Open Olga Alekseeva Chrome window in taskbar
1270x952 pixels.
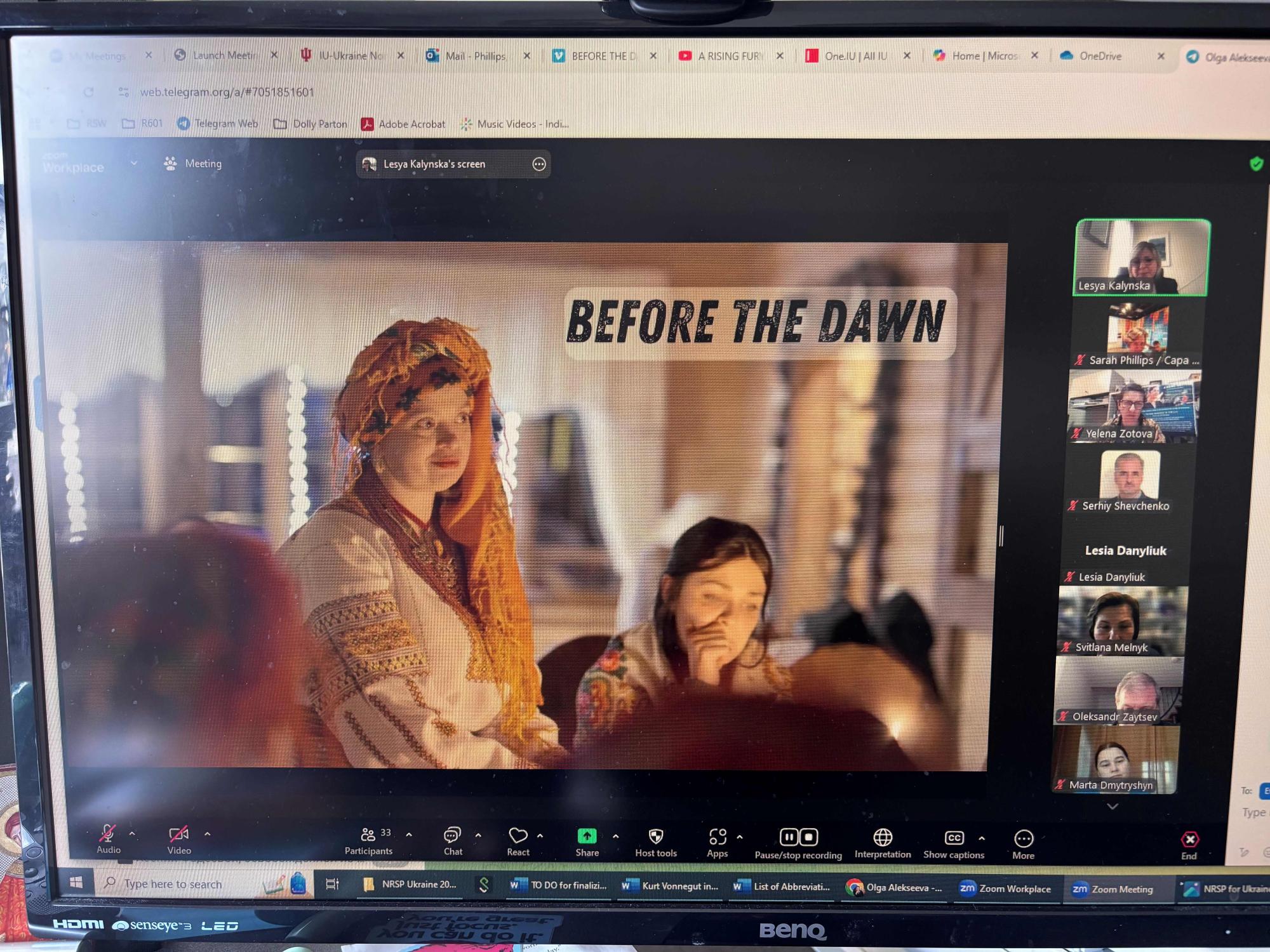pyautogui.click(x=894, y=887)
